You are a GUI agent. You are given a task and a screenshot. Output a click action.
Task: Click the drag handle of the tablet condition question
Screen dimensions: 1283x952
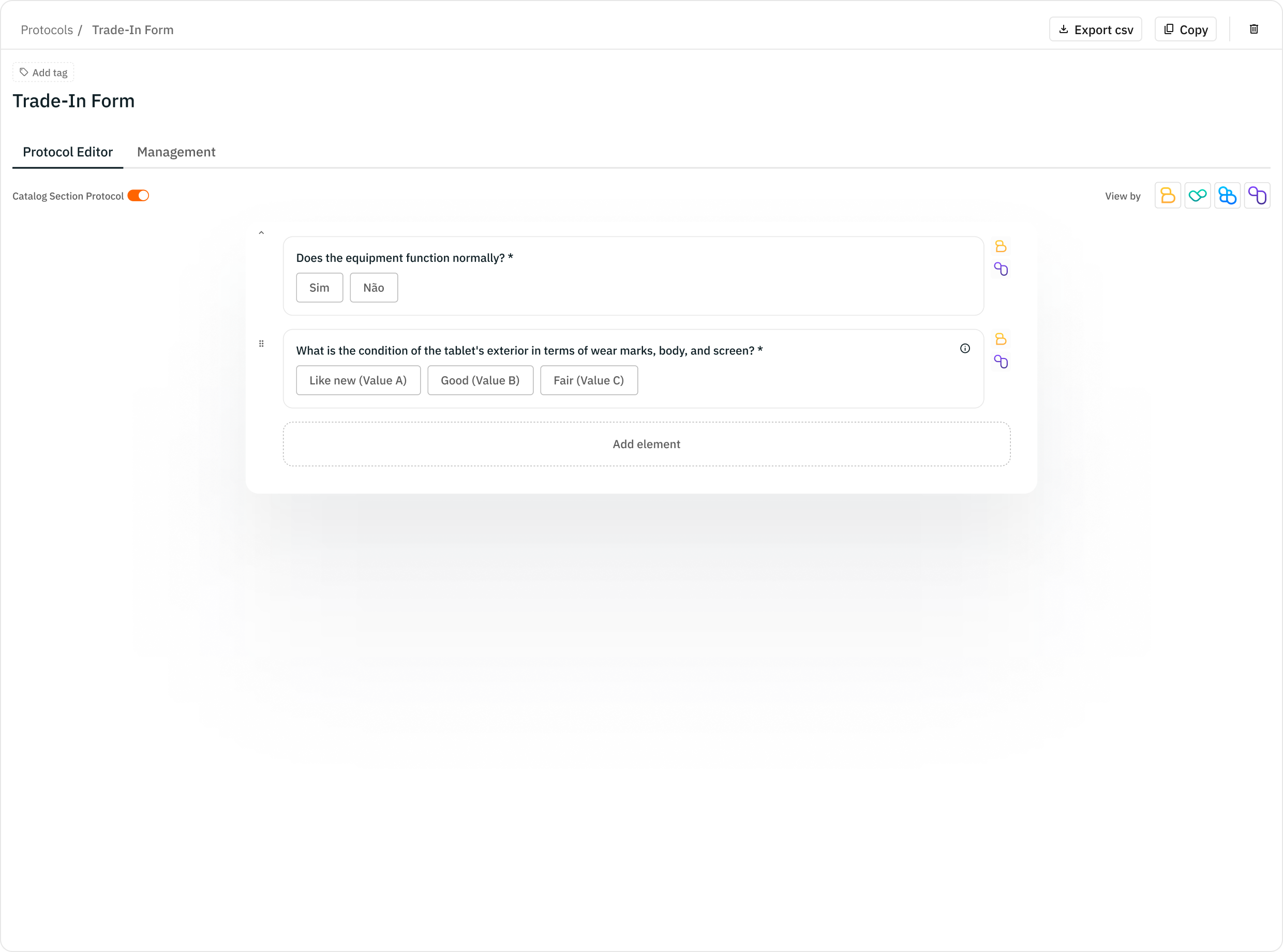[261, 344]
